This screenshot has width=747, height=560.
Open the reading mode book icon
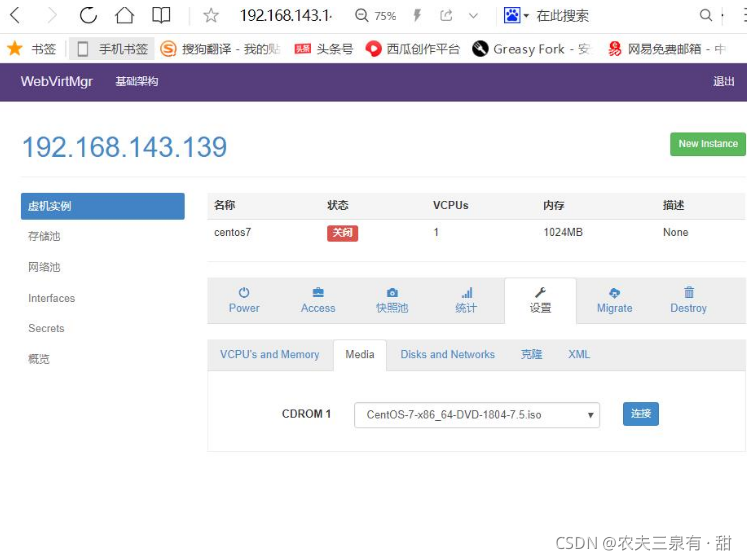pyautogui.click(x=161, y=15)
